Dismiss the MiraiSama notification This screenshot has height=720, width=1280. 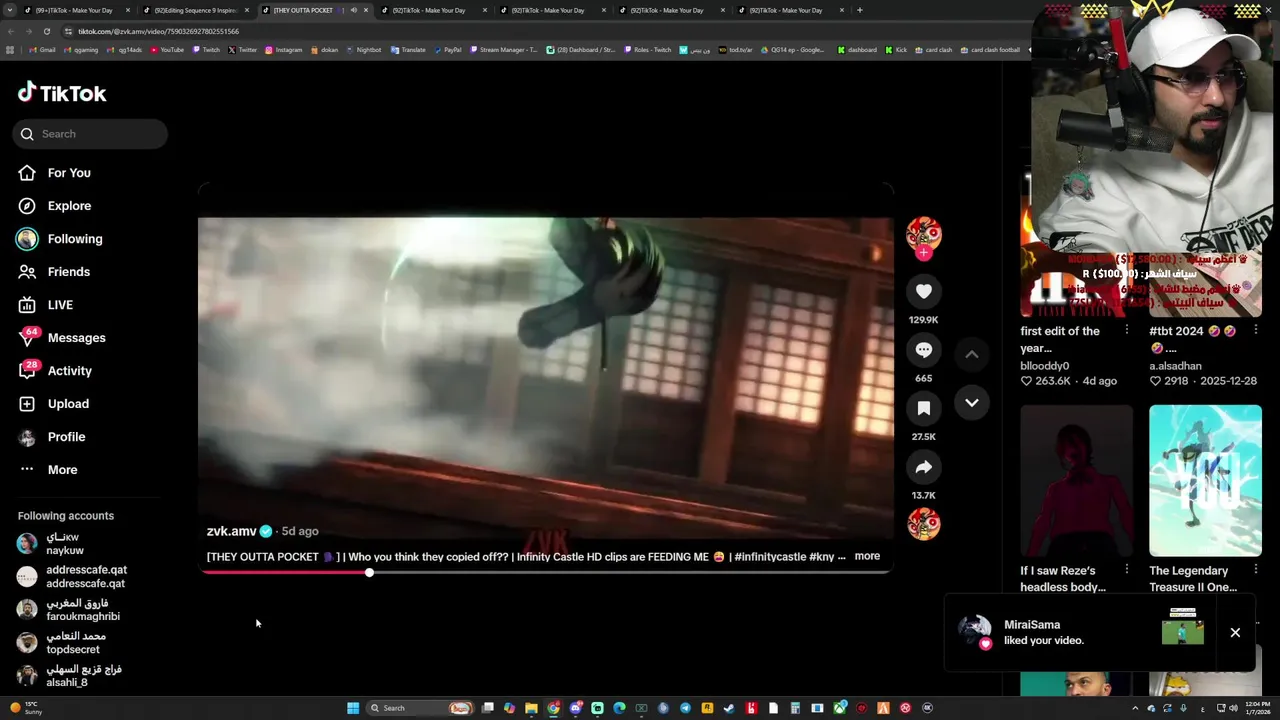1235,632
